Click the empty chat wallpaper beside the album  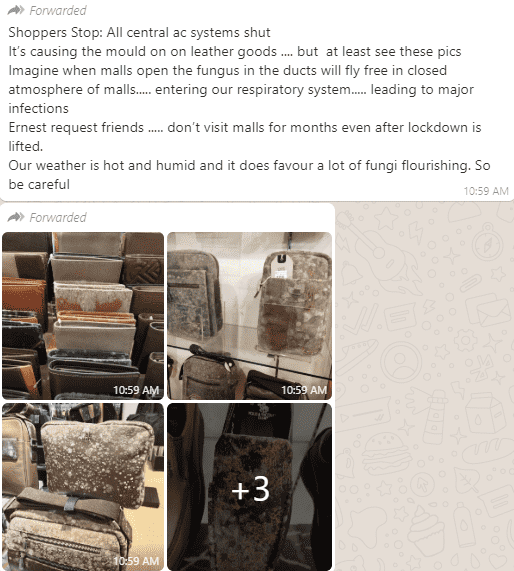424,387
